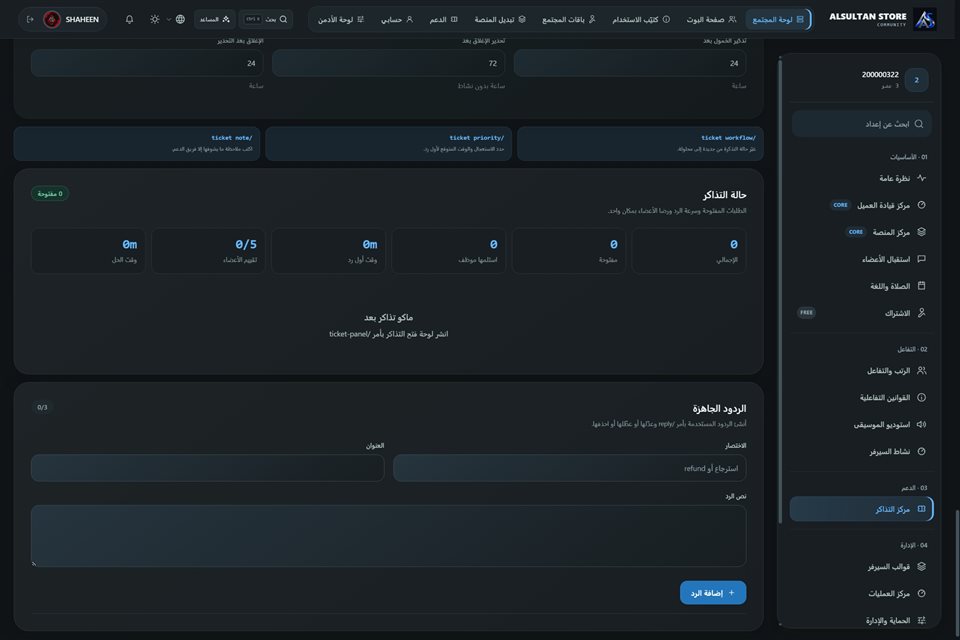Click the وقت الحل stat card
Image resolution: width=960 pixels, height=640 pixels.
pyautogui.click(x=88, y=251)
